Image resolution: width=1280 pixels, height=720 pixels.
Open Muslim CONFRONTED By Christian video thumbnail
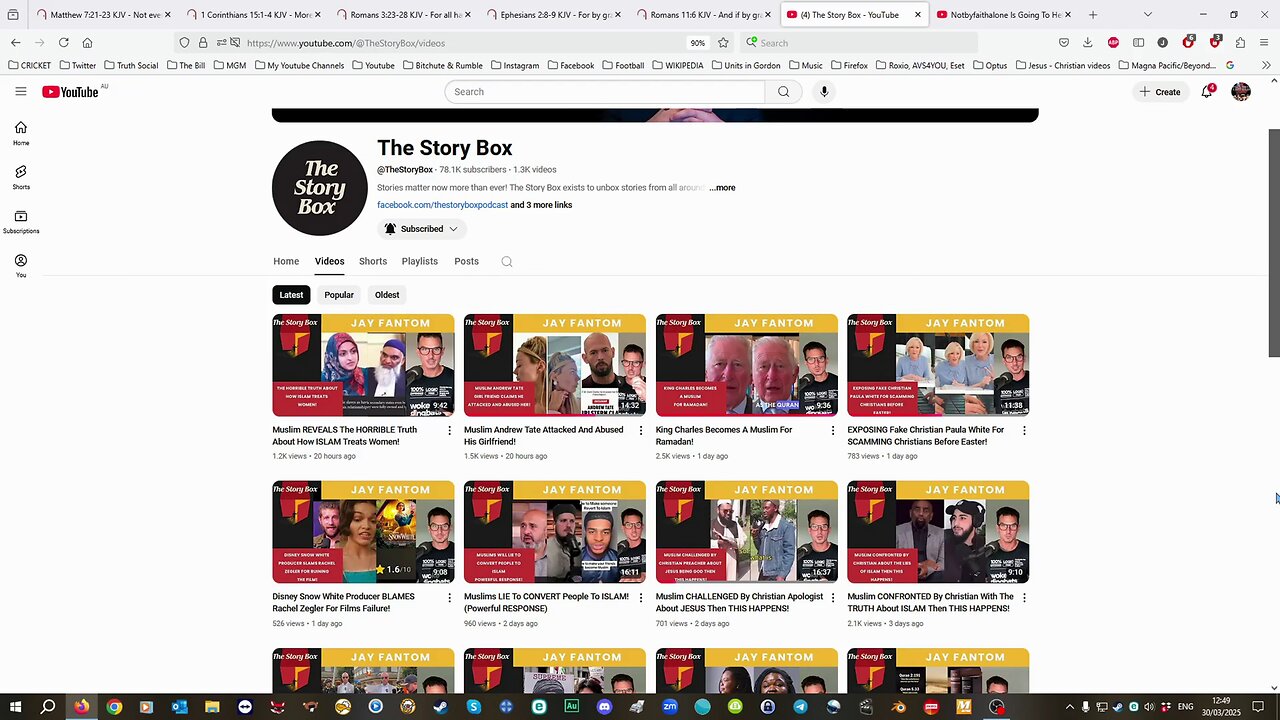point(938,532)
